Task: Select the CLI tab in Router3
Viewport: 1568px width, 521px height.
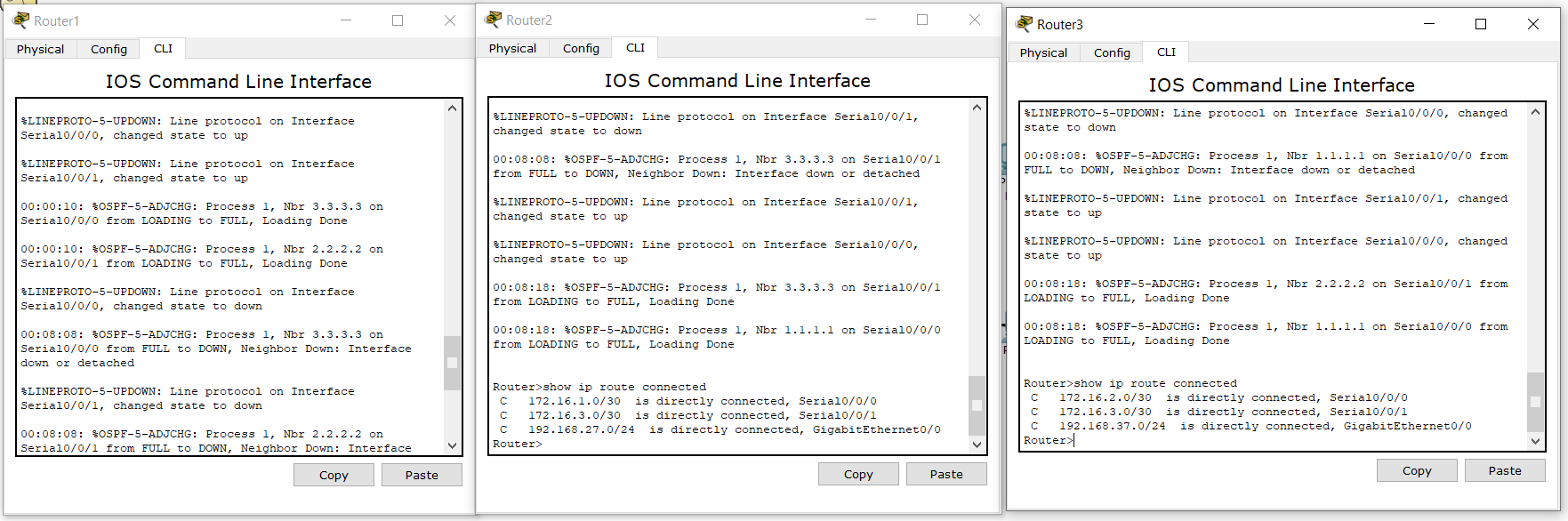Action: [x=1166, y=52]
